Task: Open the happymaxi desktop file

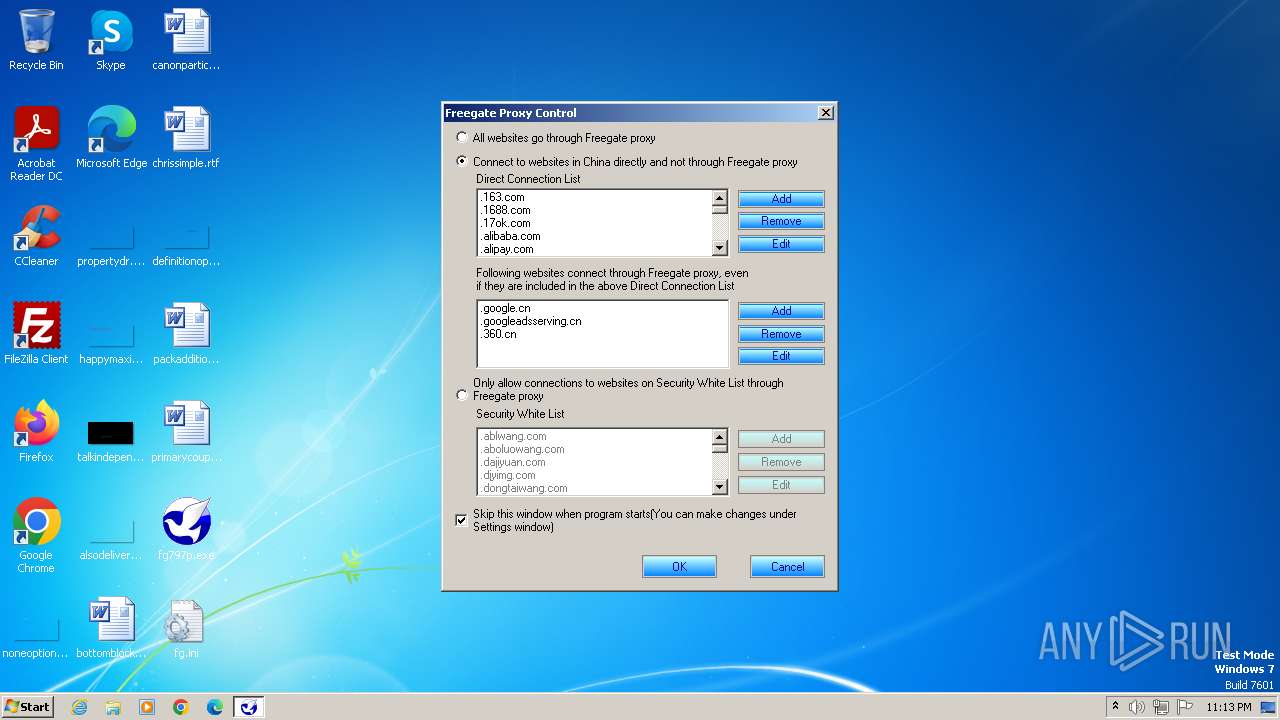Action: 111,344
